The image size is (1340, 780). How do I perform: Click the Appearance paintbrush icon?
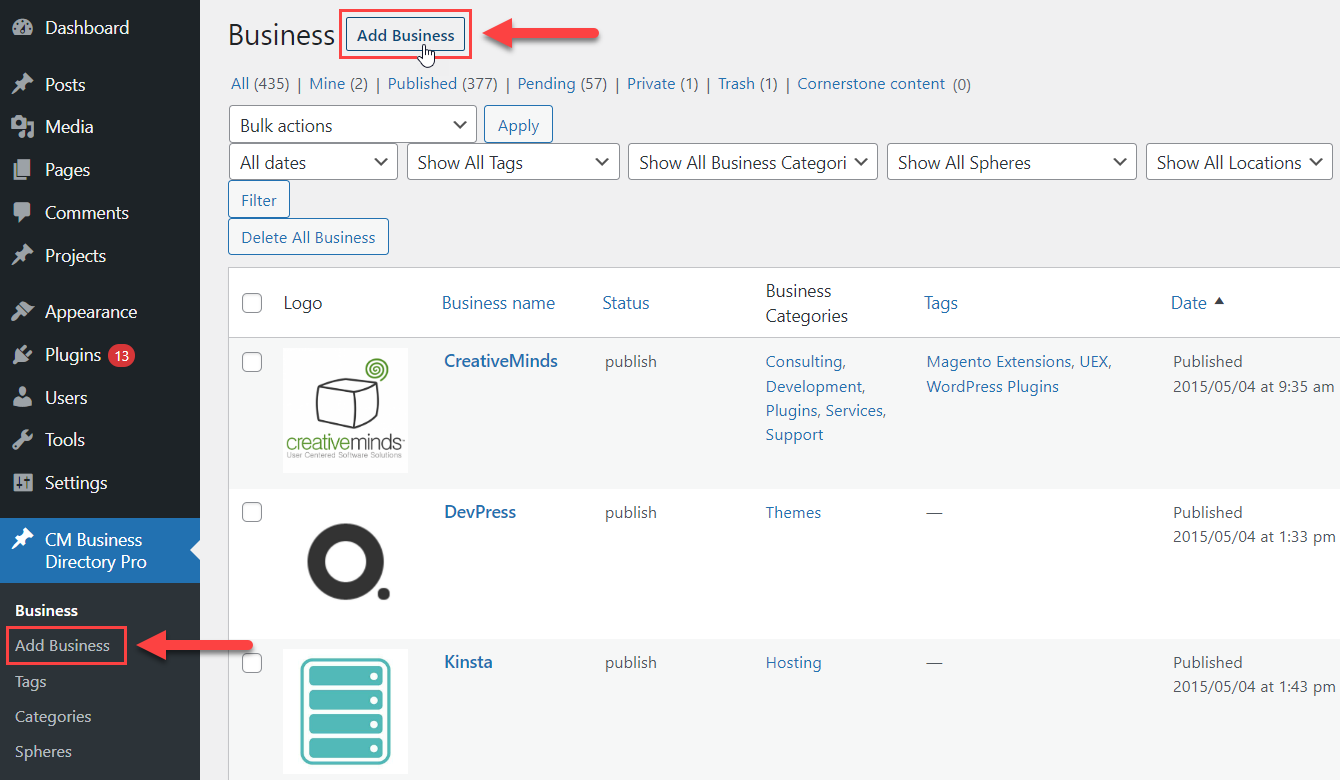click(x=22, y=312)
